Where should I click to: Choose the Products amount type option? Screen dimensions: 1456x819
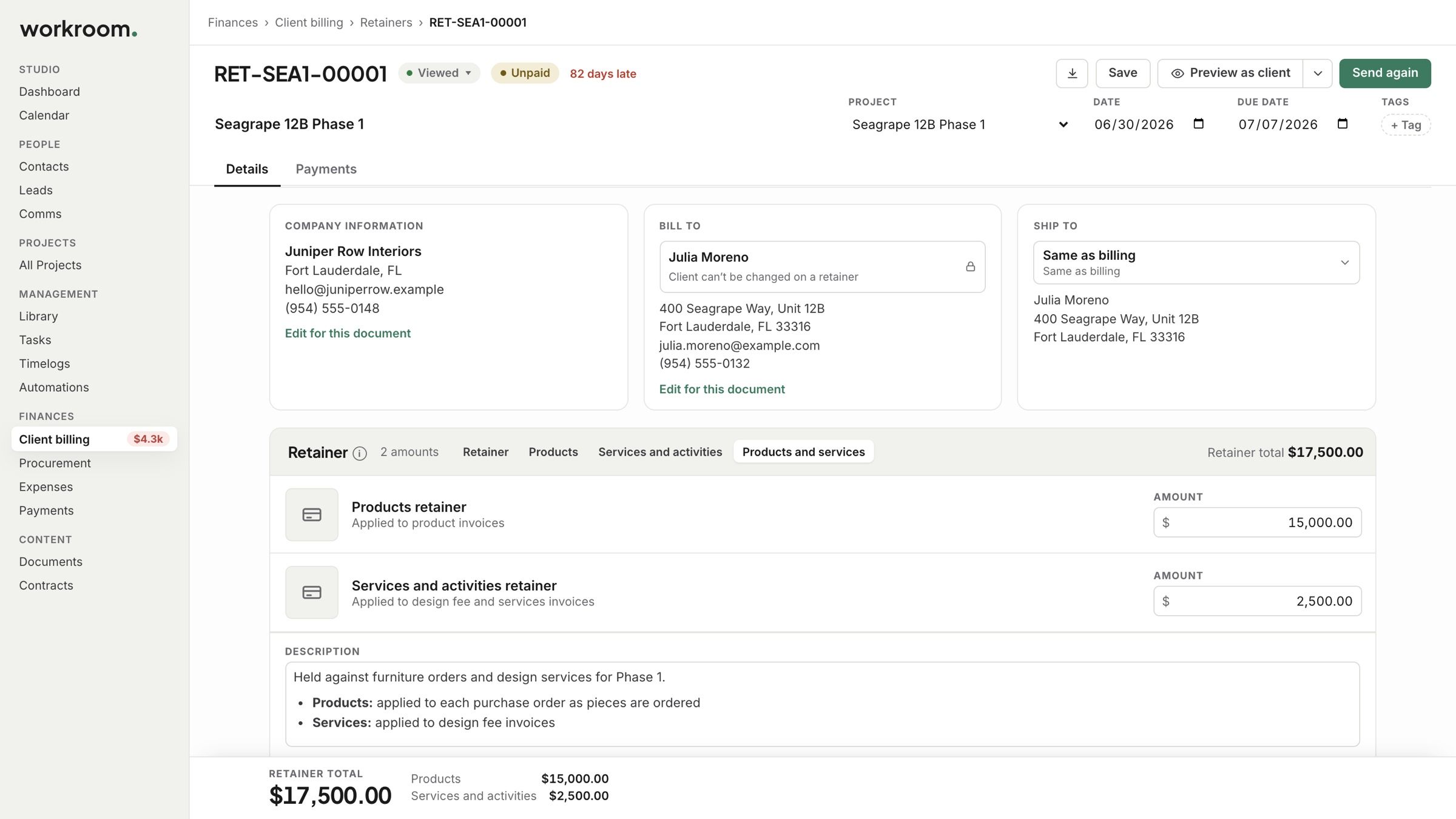(553, 452)
